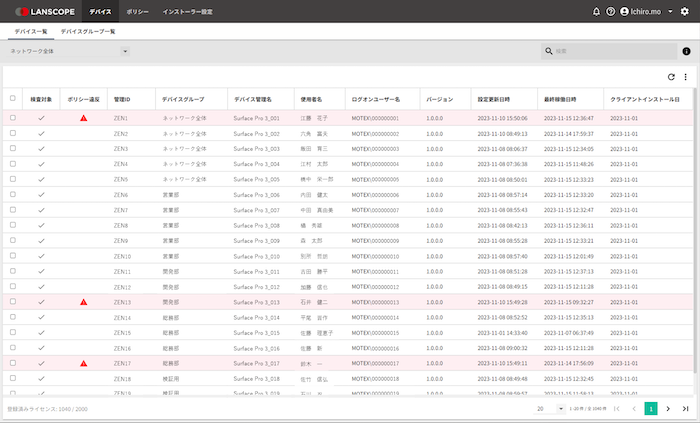Click the 2023-11-10 15:50:06 update time
This screenshot has height=423, width=700.
[502, 118]
